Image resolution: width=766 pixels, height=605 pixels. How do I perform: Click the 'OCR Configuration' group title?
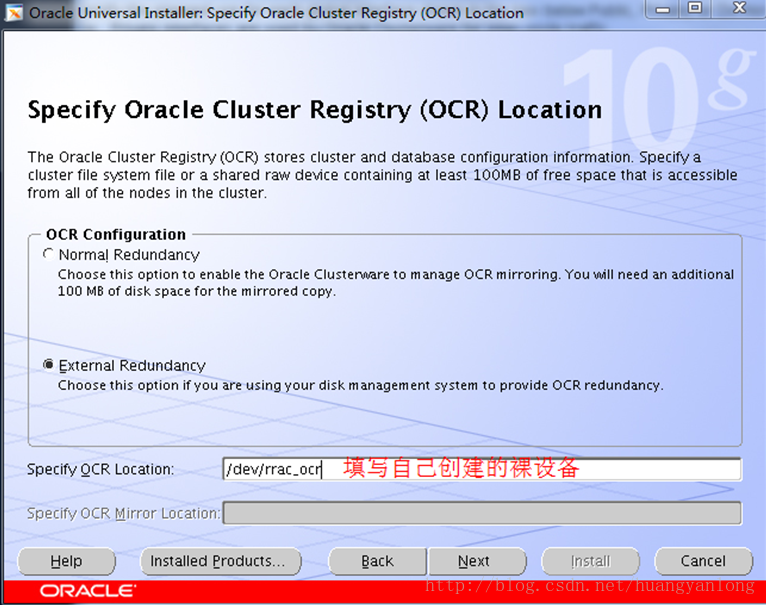click(116, 234)
